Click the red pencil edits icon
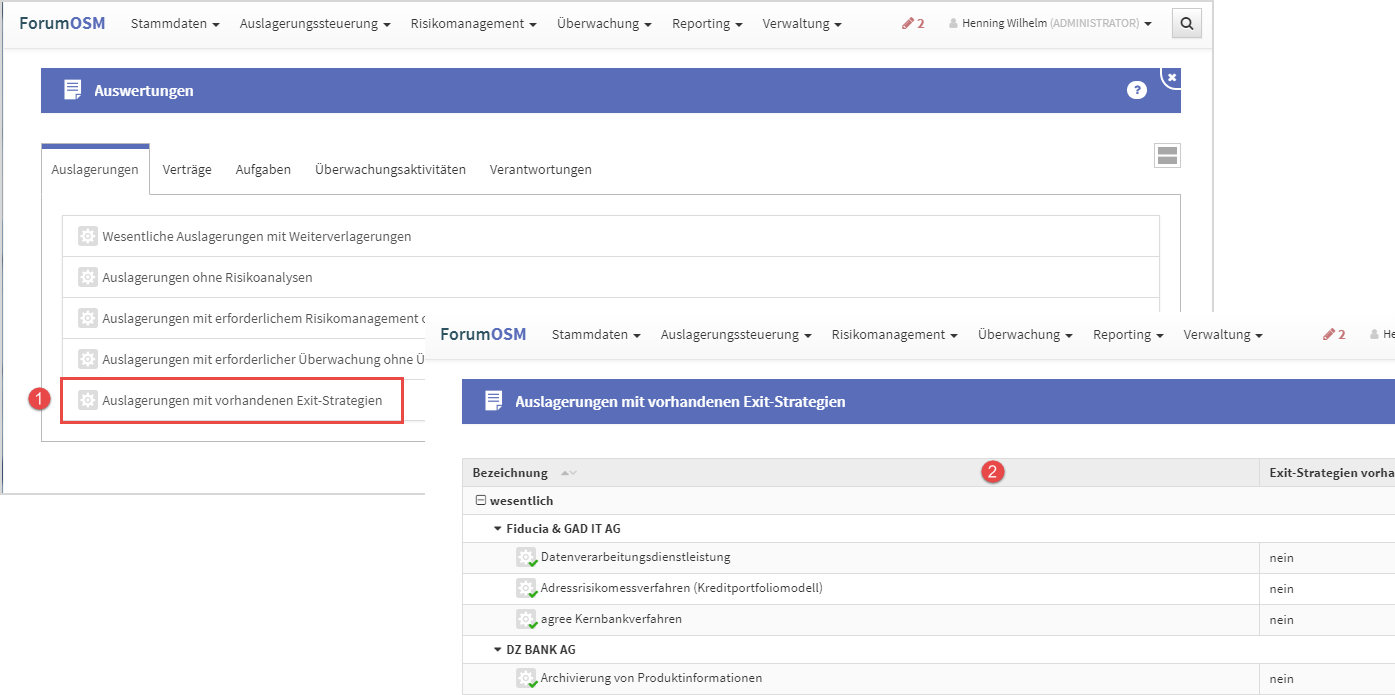Image resolution: width=1395 pixels, height=695 pixels. click(x=912, y=23)
